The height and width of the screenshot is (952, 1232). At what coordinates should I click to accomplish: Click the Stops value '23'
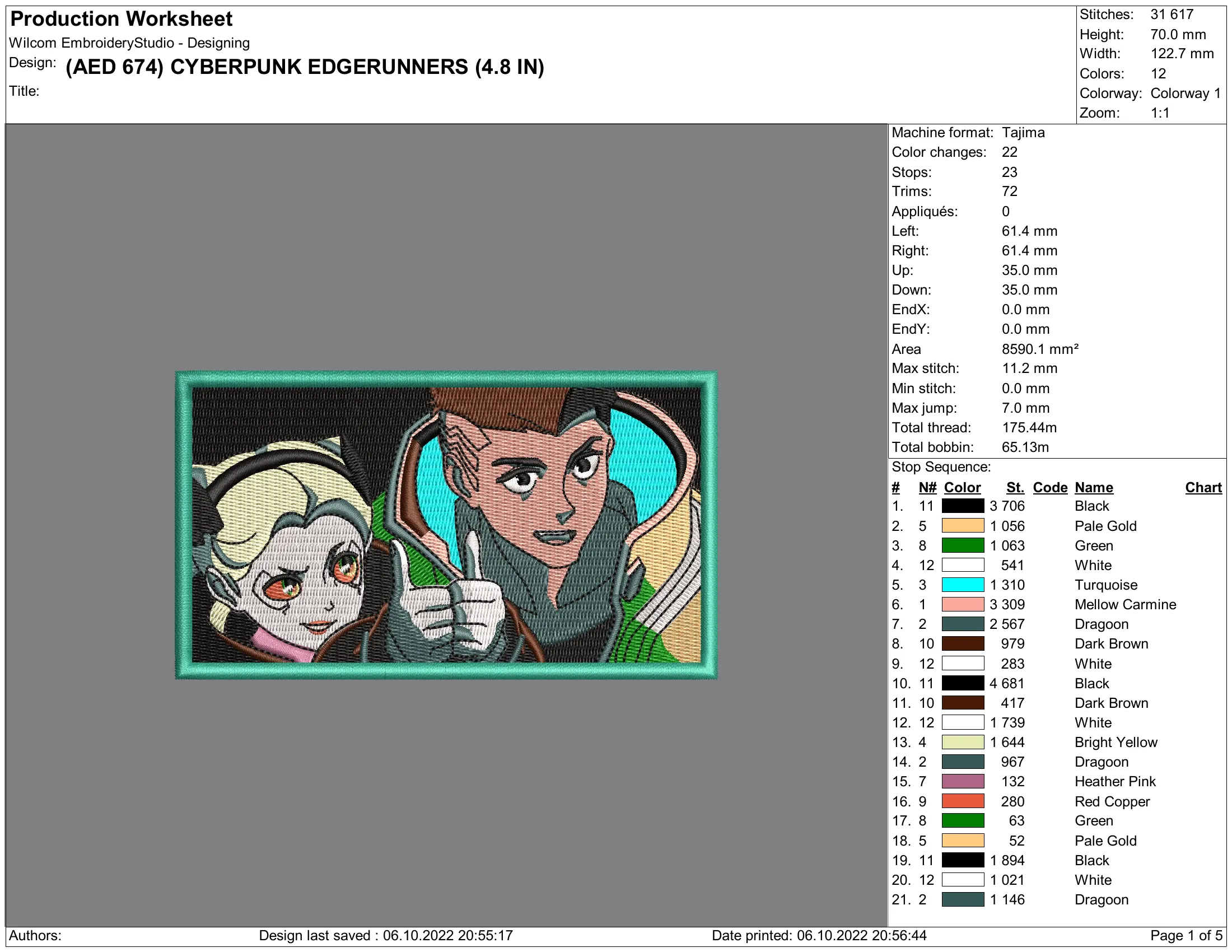coord(1009,172)
